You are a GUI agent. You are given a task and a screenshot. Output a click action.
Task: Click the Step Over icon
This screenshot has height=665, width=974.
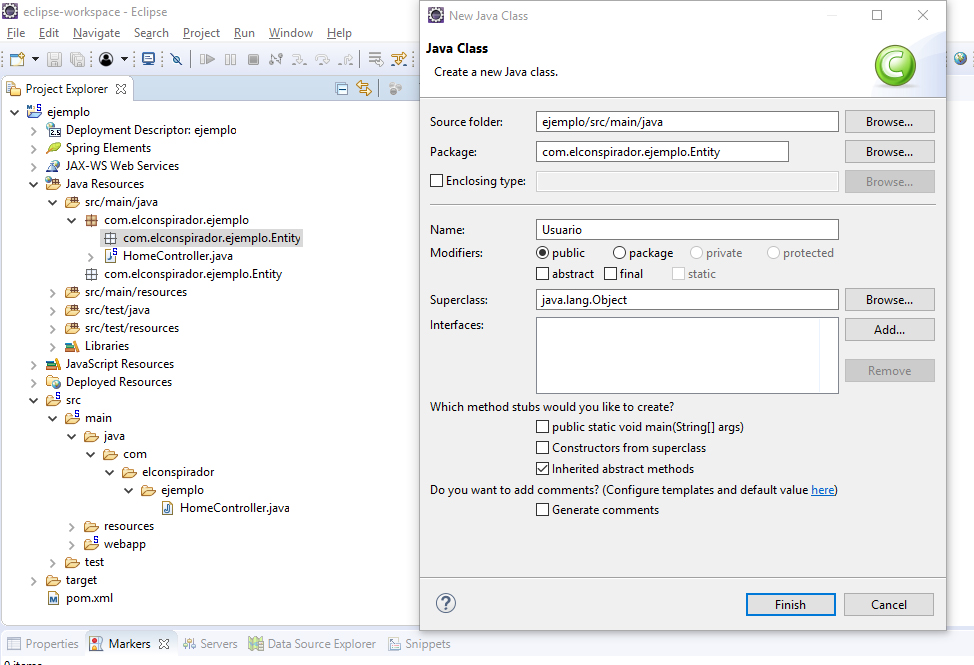pos(322,59)
